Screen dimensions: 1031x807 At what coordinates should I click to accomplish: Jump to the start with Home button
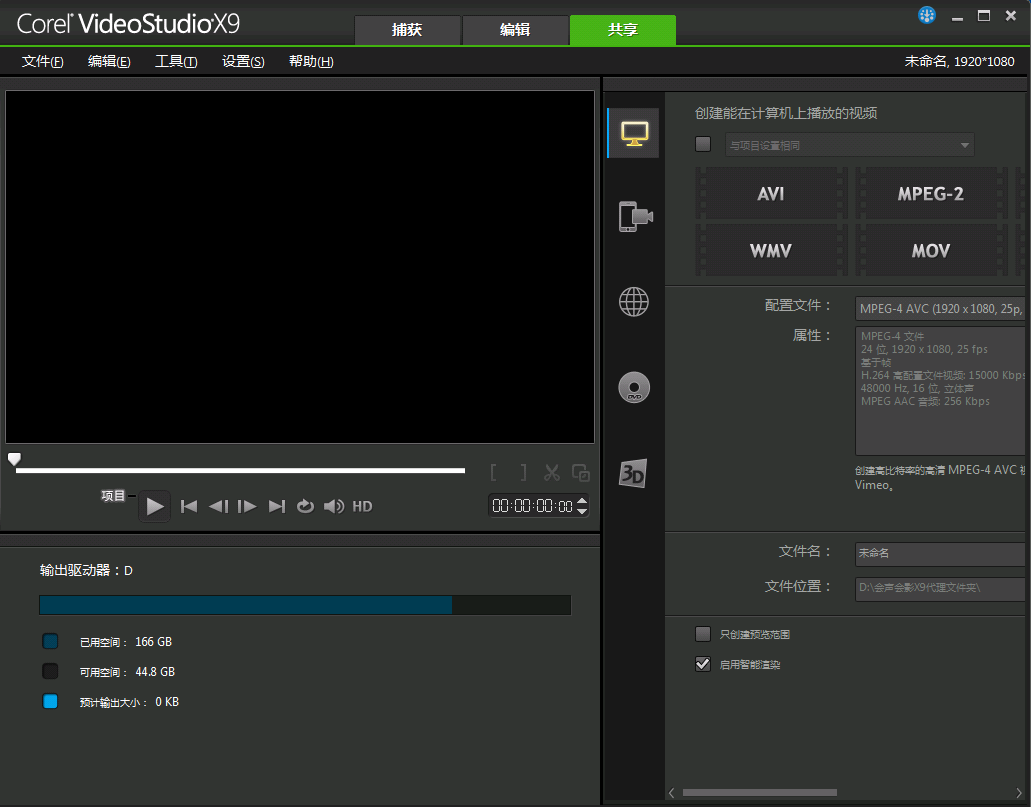click(x=189, y=506)
